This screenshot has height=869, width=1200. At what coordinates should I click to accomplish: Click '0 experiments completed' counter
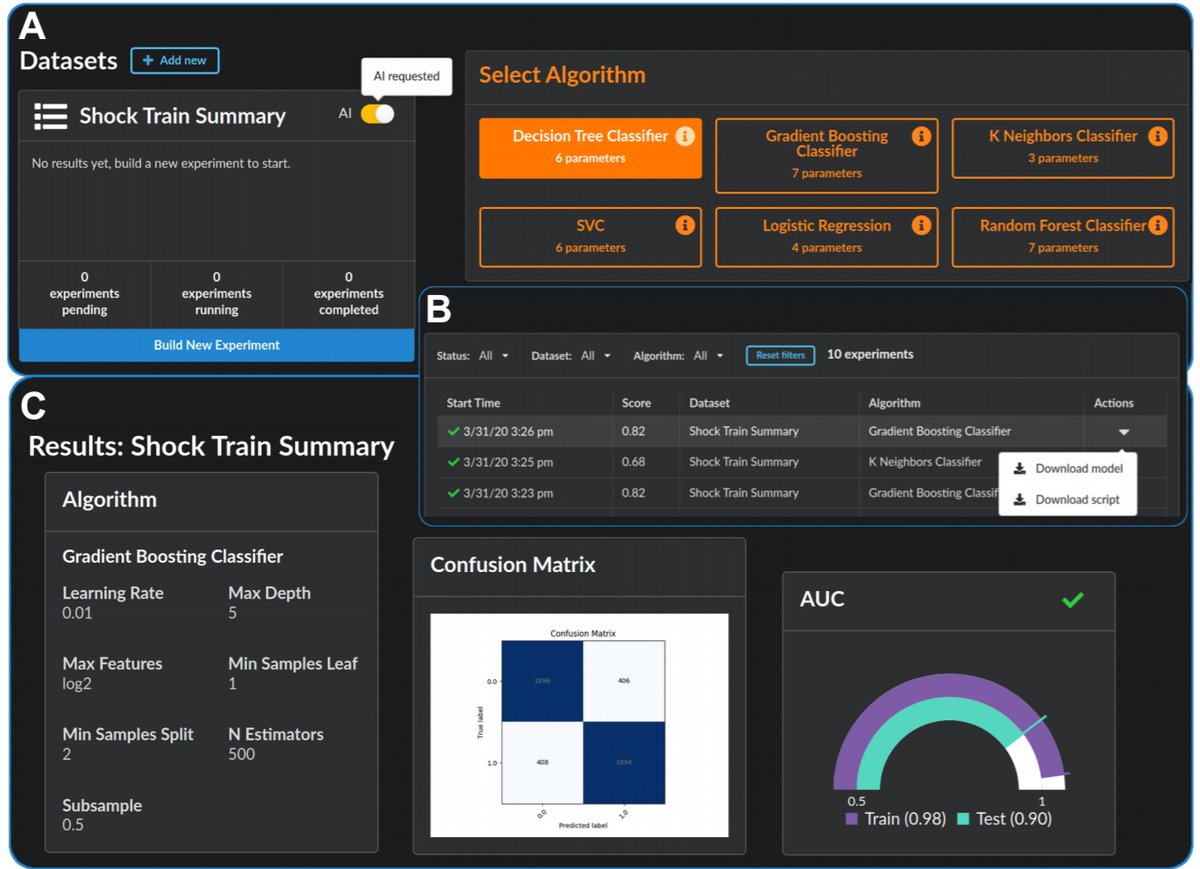[348, 293]
